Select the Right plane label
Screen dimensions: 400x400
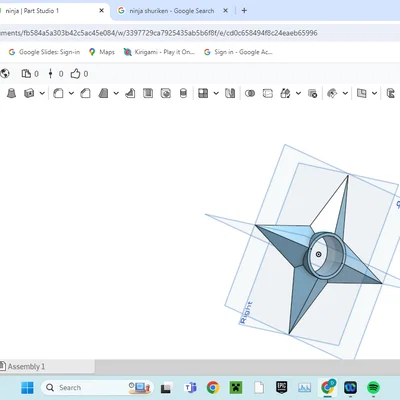click(246, 312)
